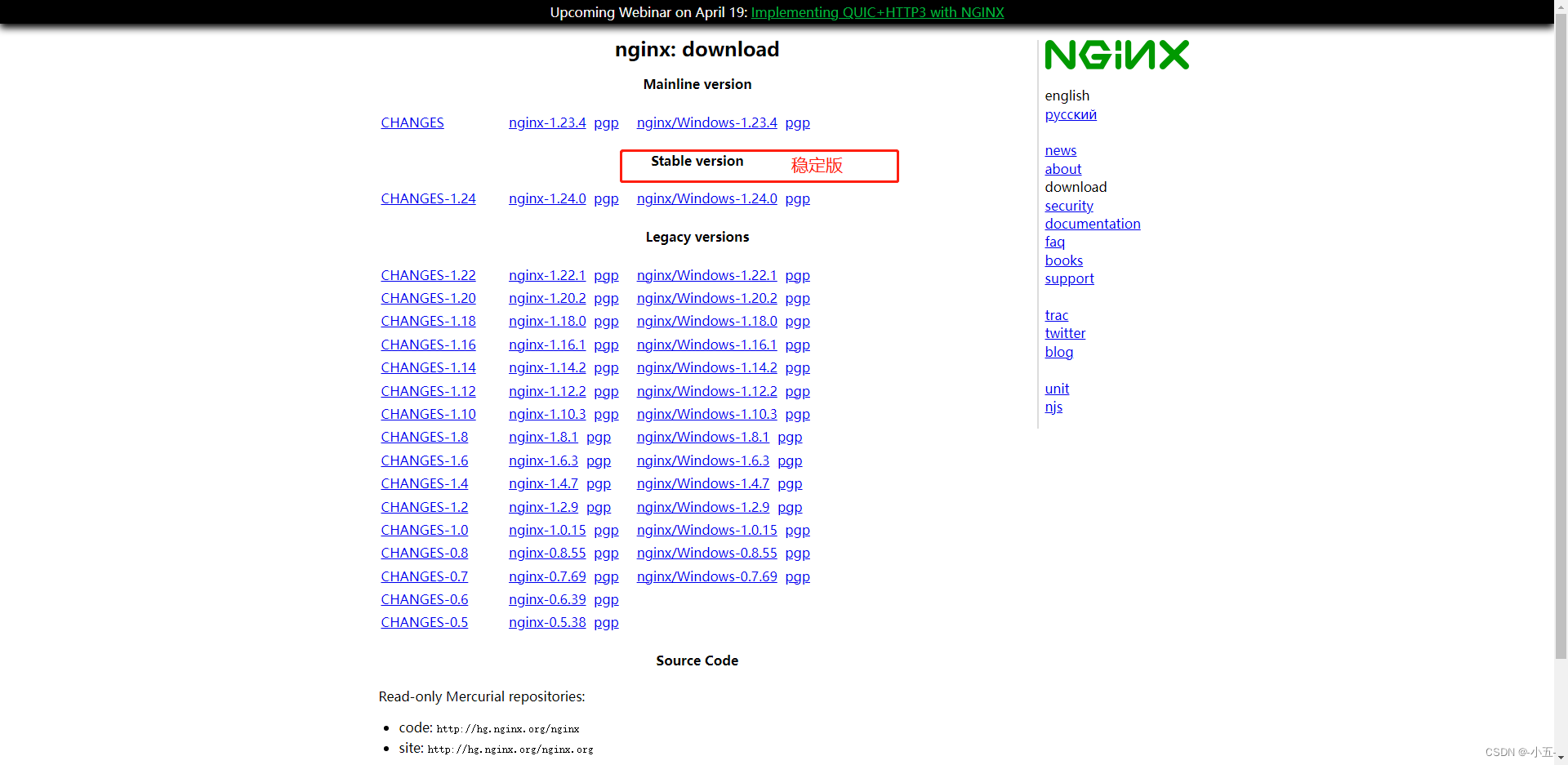Download legacy nginx-1.22.1 source
This screenshot has width=1568, height=765.
pos(547,275)
